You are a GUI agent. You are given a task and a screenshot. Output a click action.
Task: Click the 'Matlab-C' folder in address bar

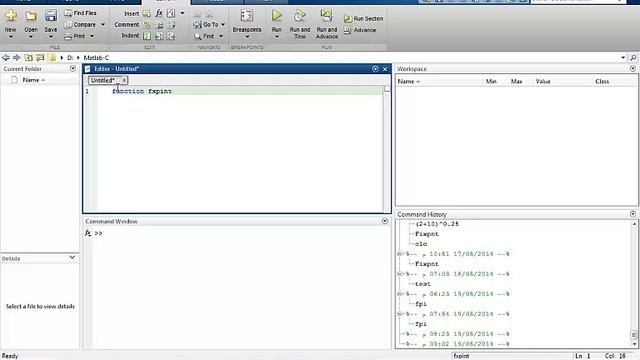96,58
